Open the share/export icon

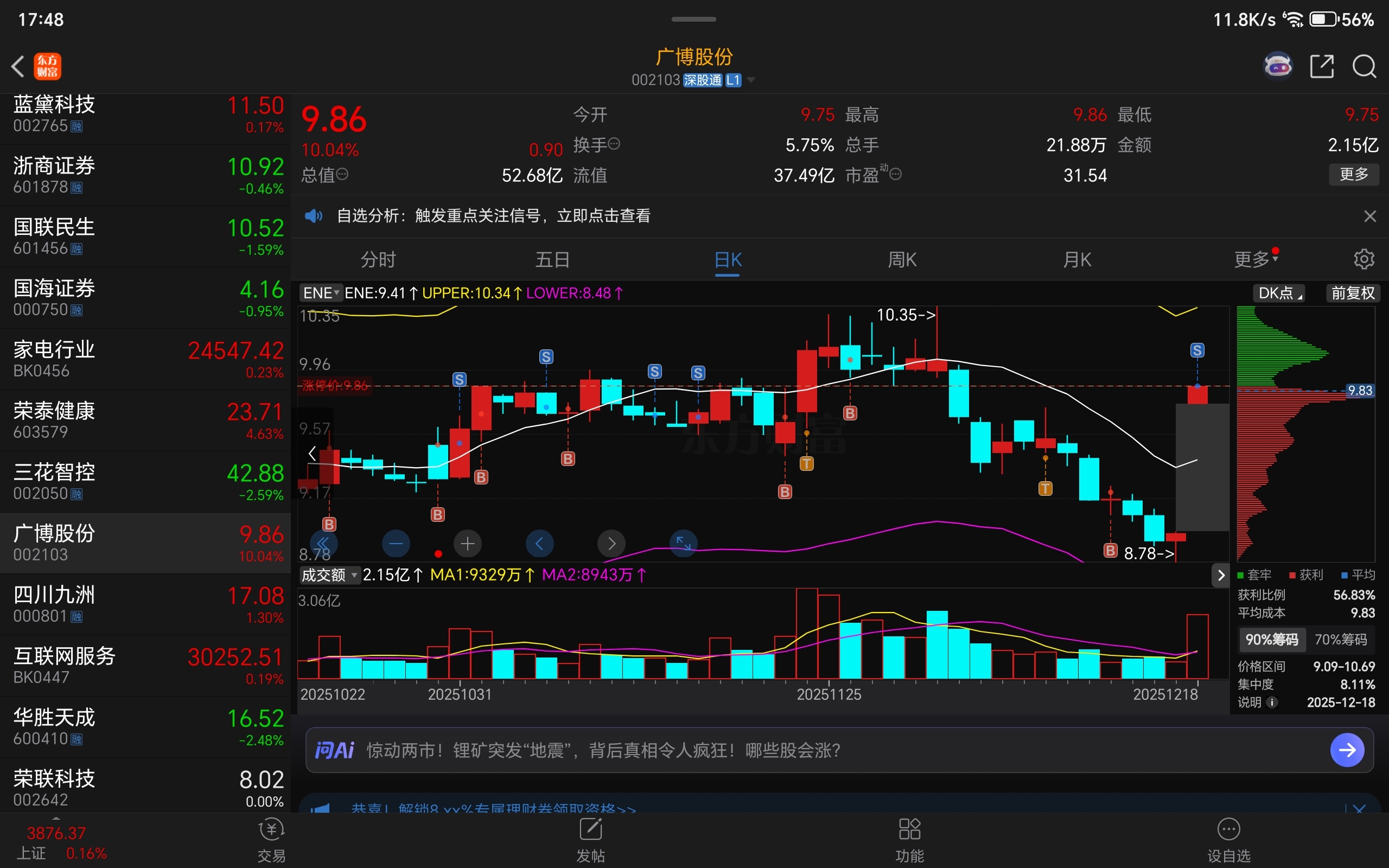coord(1321,67)
